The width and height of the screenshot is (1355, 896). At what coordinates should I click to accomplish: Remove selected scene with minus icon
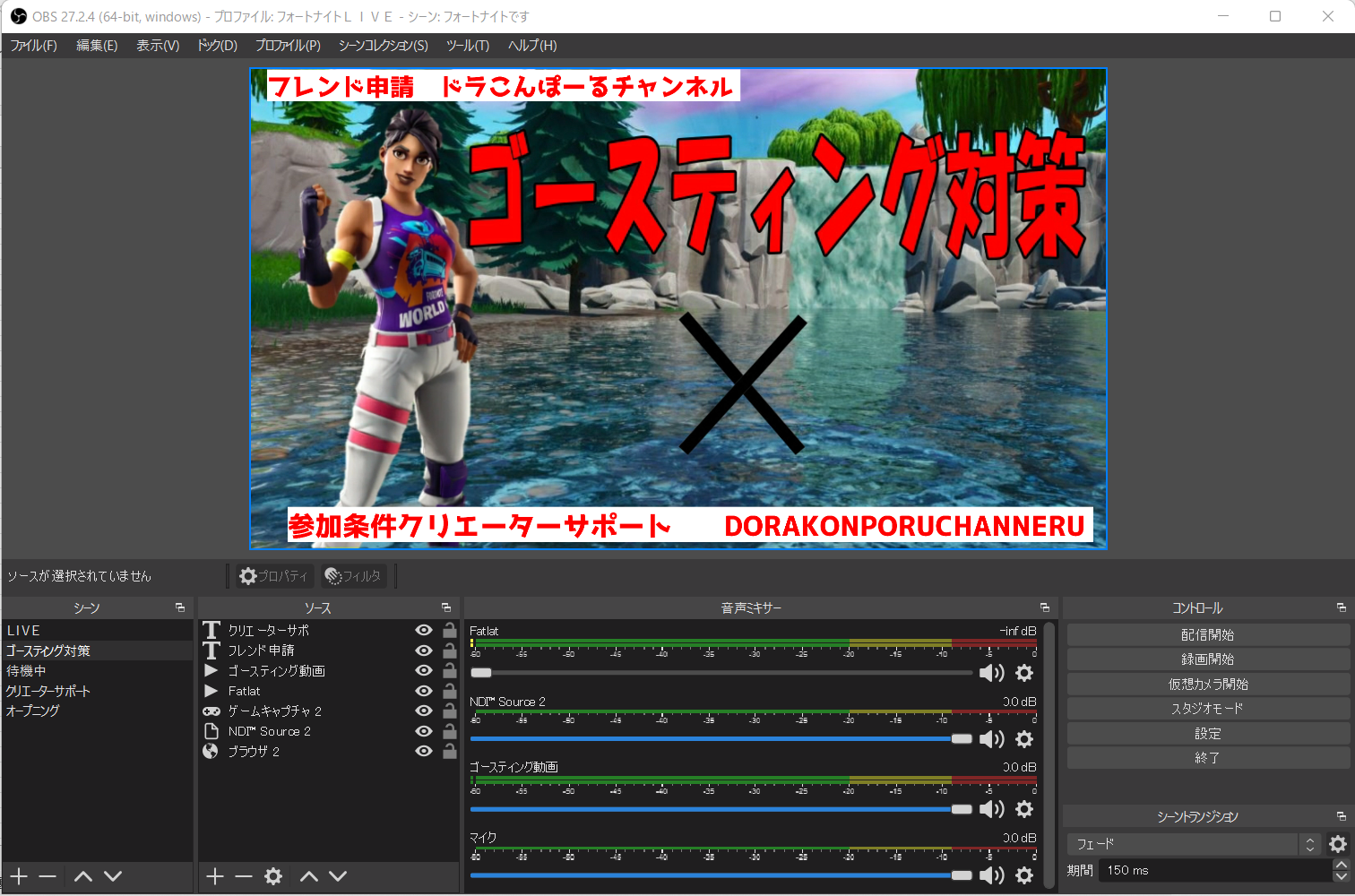[48, 876]
